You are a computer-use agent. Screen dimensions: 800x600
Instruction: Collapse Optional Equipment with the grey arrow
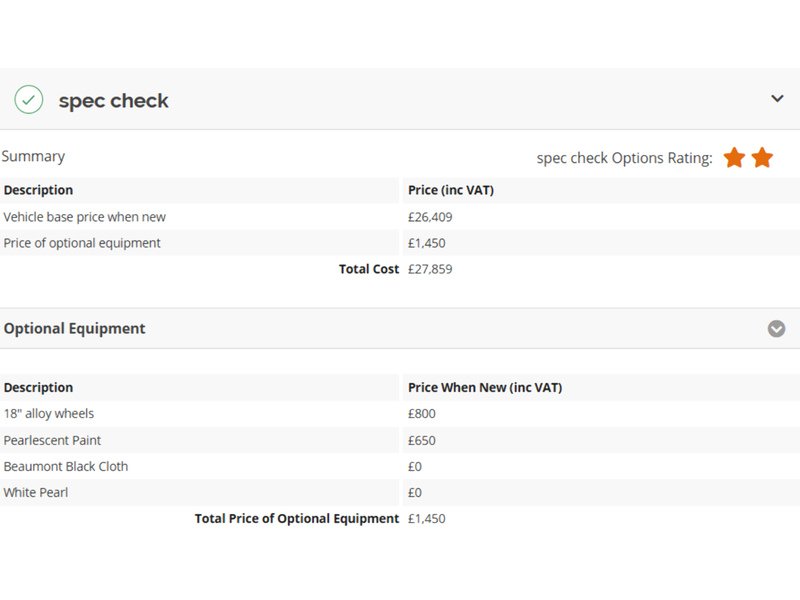click(x=776, y=329)
